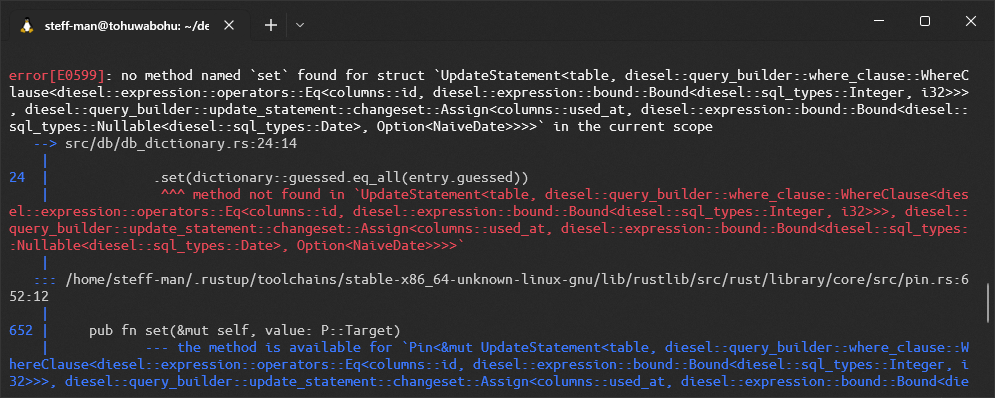Image resolution: width=995 pixels, height=398 pixels.
Task: Maximize the terminal window
Action: (925, 21)
